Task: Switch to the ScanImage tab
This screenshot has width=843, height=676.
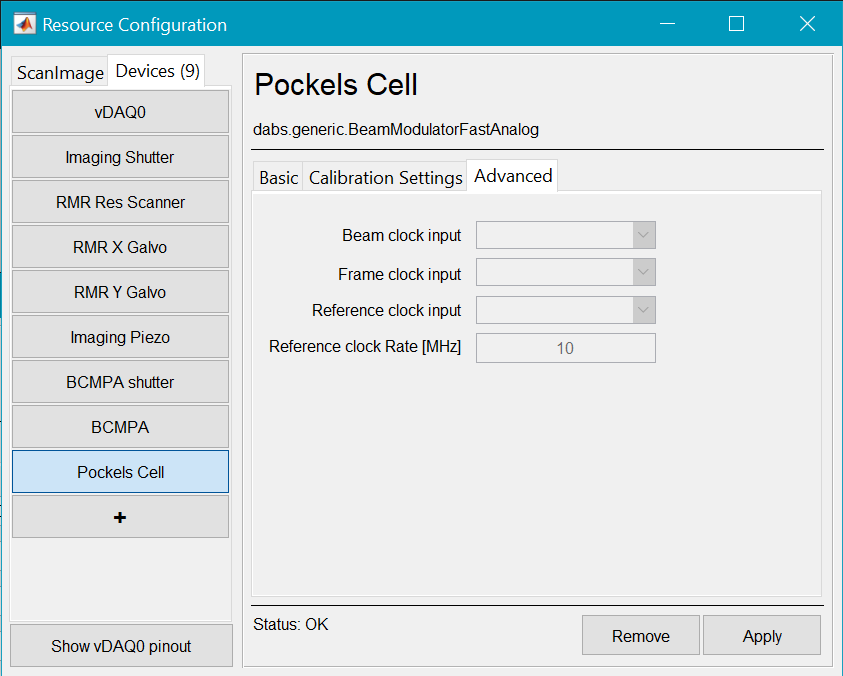Action: pos(60,73)
